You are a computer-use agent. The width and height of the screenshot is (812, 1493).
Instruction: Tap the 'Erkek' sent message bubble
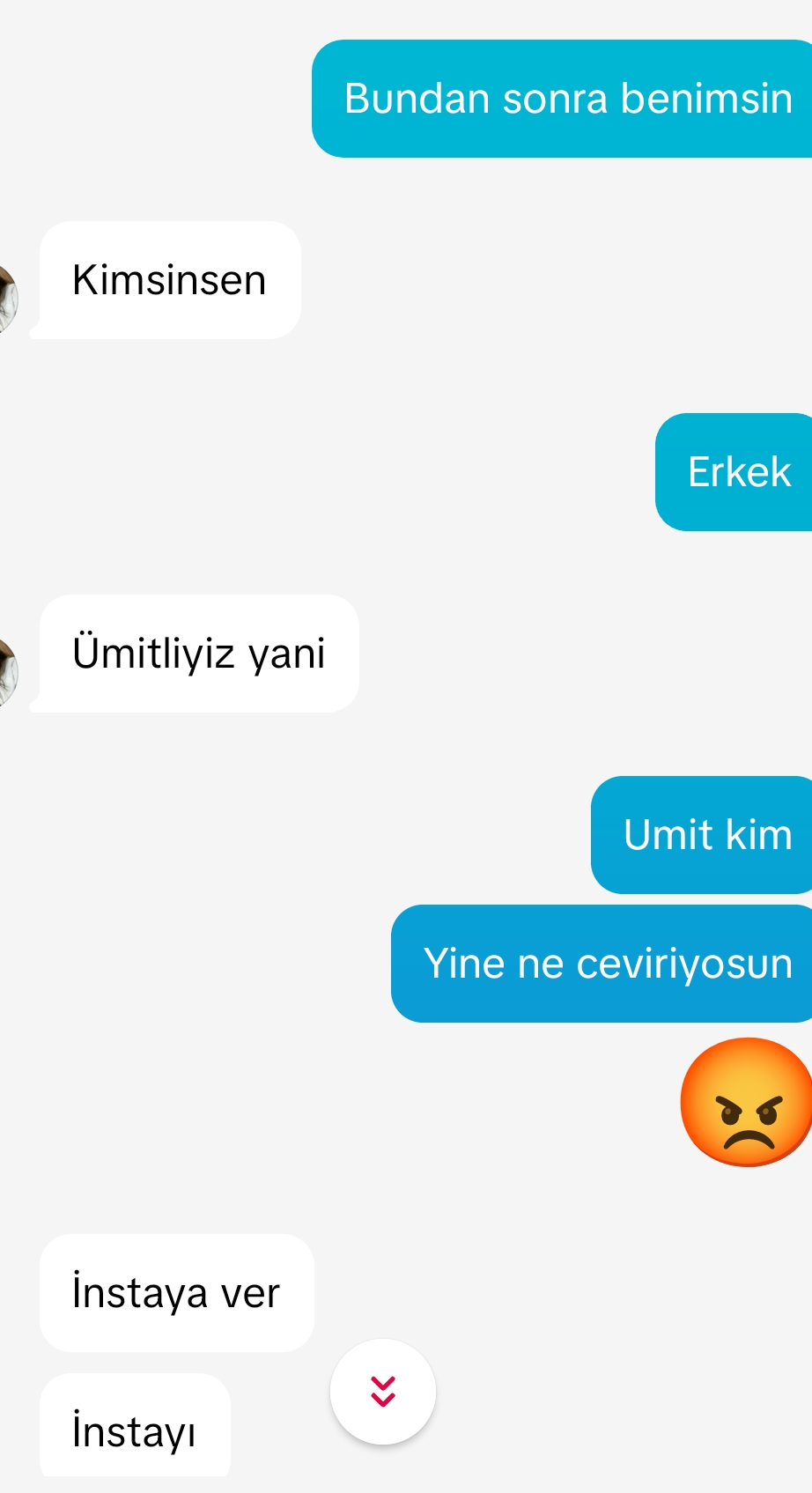coord(734,472)
